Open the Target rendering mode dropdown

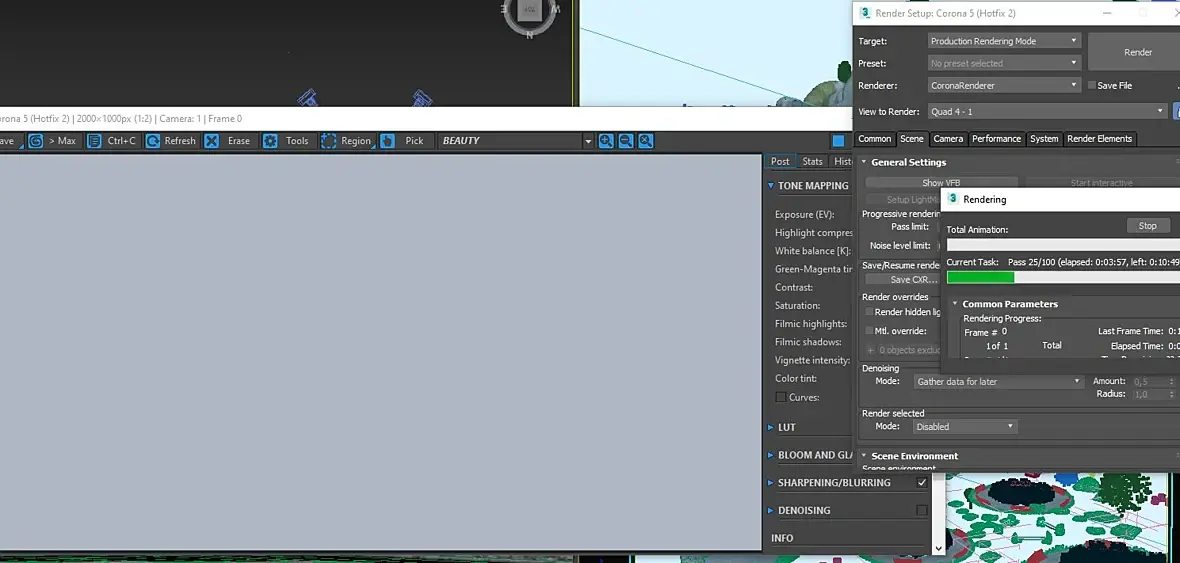(x=1004, y=41)
